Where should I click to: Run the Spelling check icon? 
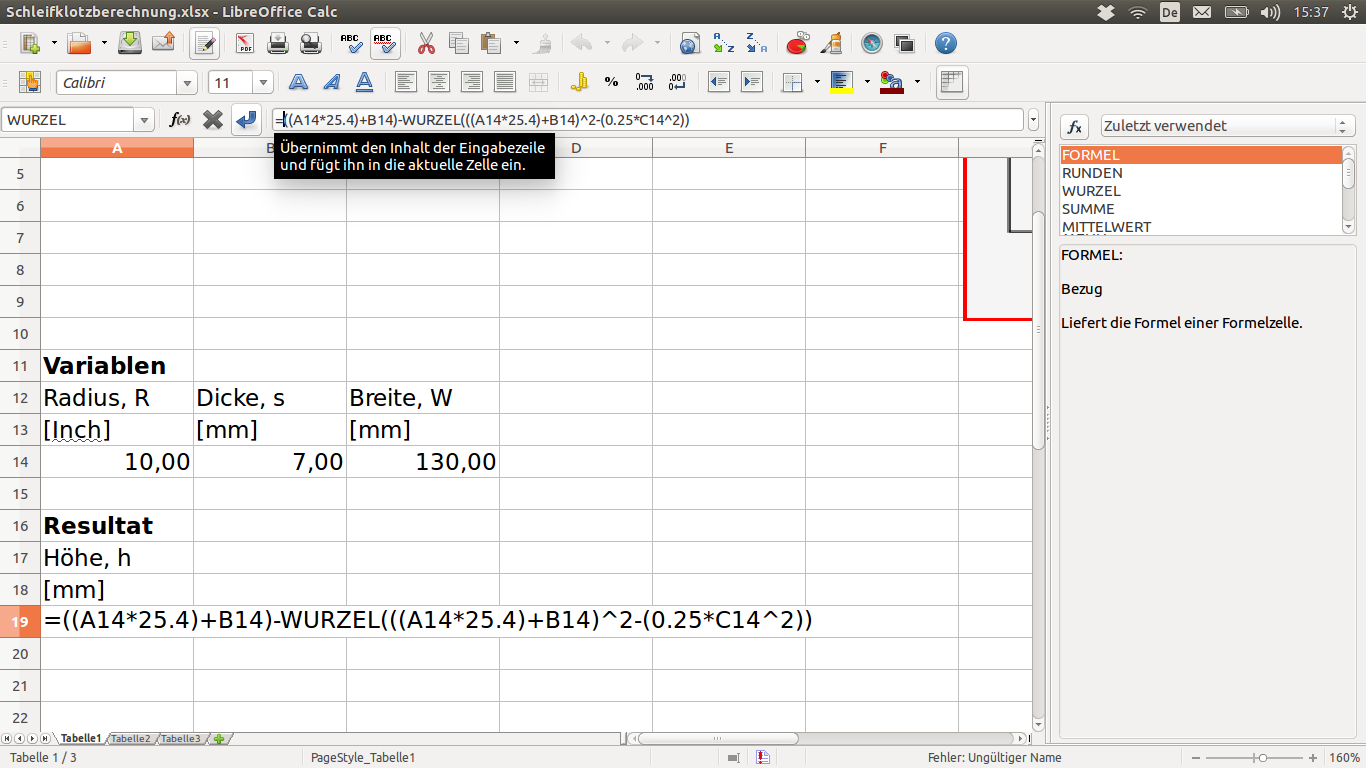pos(351,44)
